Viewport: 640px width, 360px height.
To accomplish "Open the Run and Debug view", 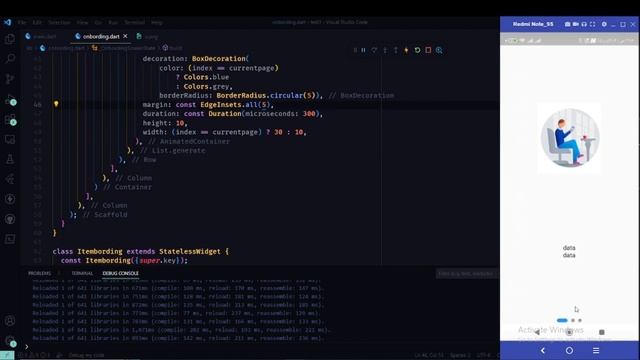I will [x=10, y=99].
